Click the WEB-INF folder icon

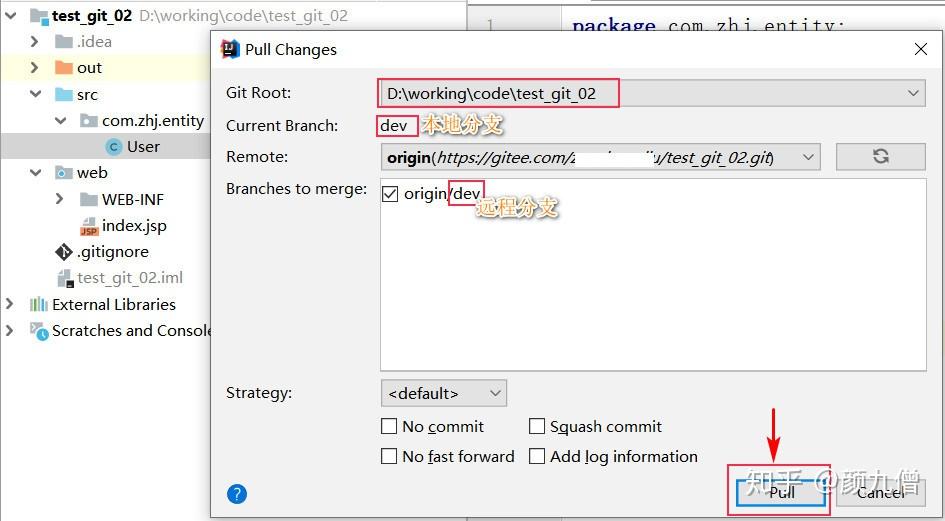(89, 199)
